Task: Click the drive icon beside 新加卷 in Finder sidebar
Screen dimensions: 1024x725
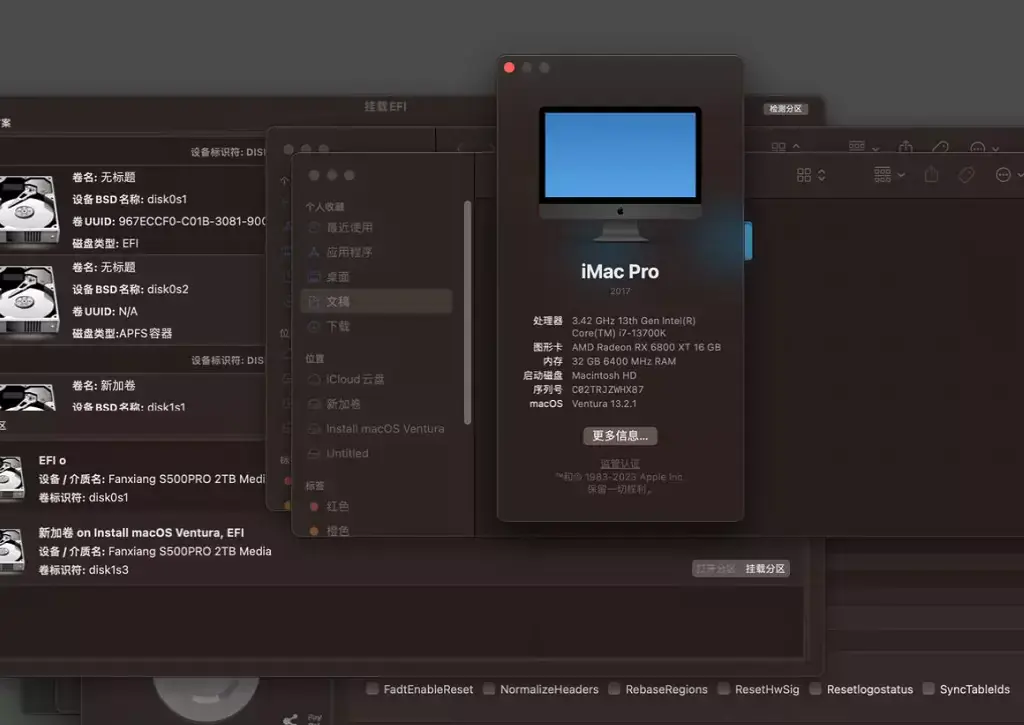Action: pos(314,404)
